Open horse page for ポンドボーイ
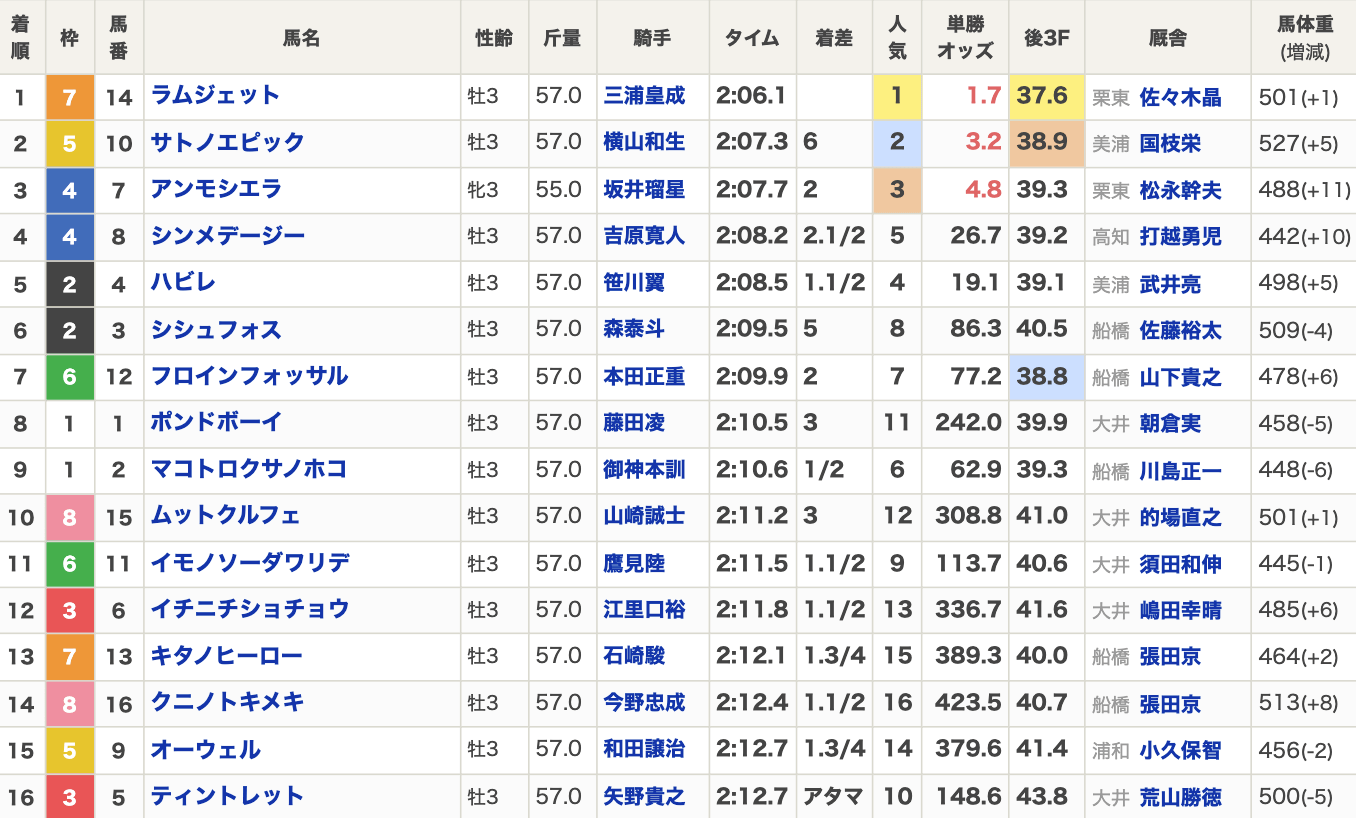Screen dimensions: 1356x818 (216, 423)
